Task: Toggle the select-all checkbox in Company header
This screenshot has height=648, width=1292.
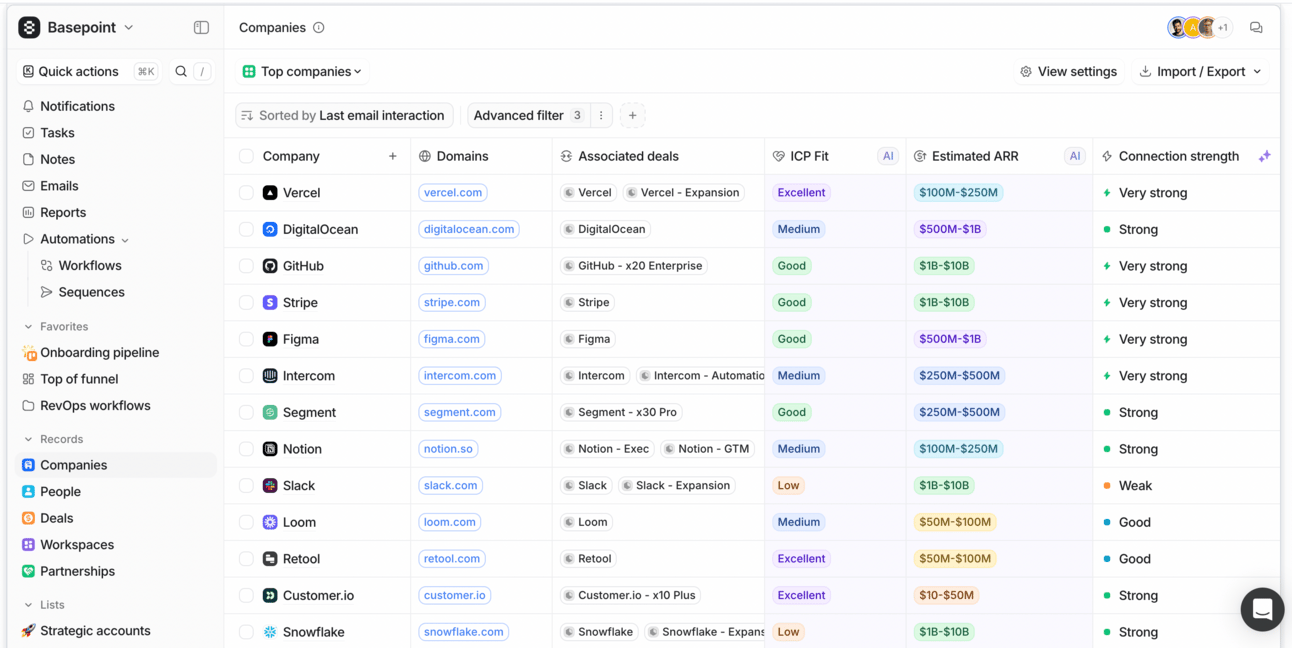Action: tap(246, 156)
